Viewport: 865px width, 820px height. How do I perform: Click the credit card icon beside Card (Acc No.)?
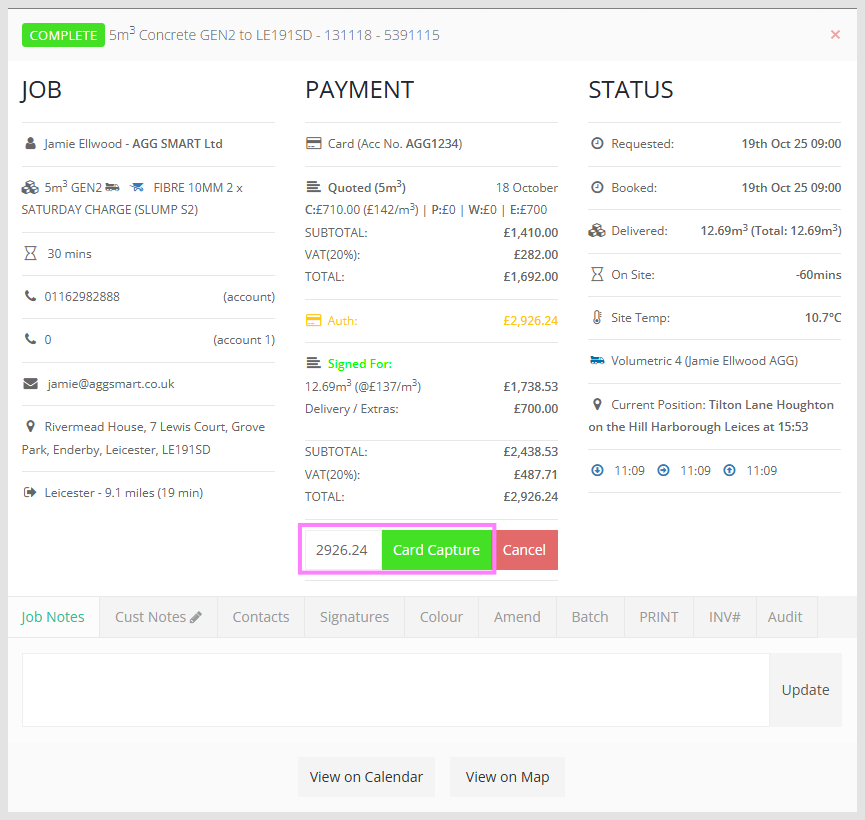tap(313, 143)
